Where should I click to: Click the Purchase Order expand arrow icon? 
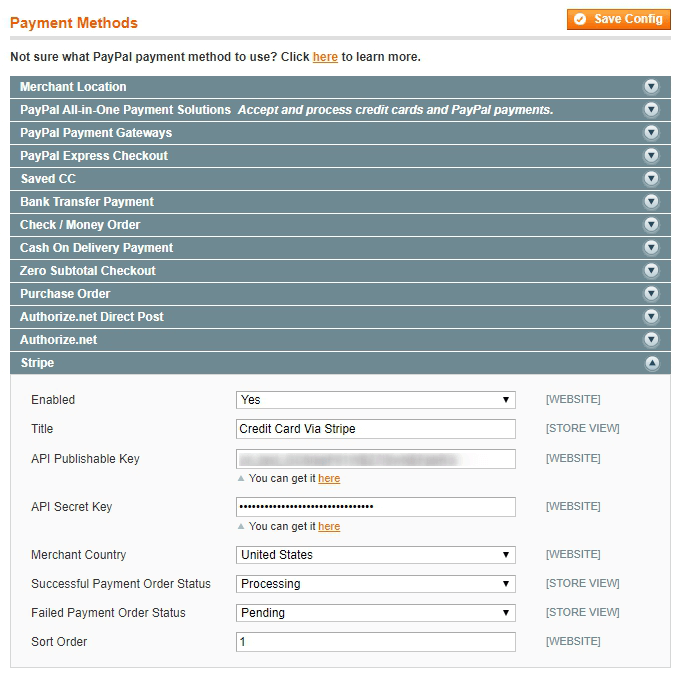[x=652, y=294]
